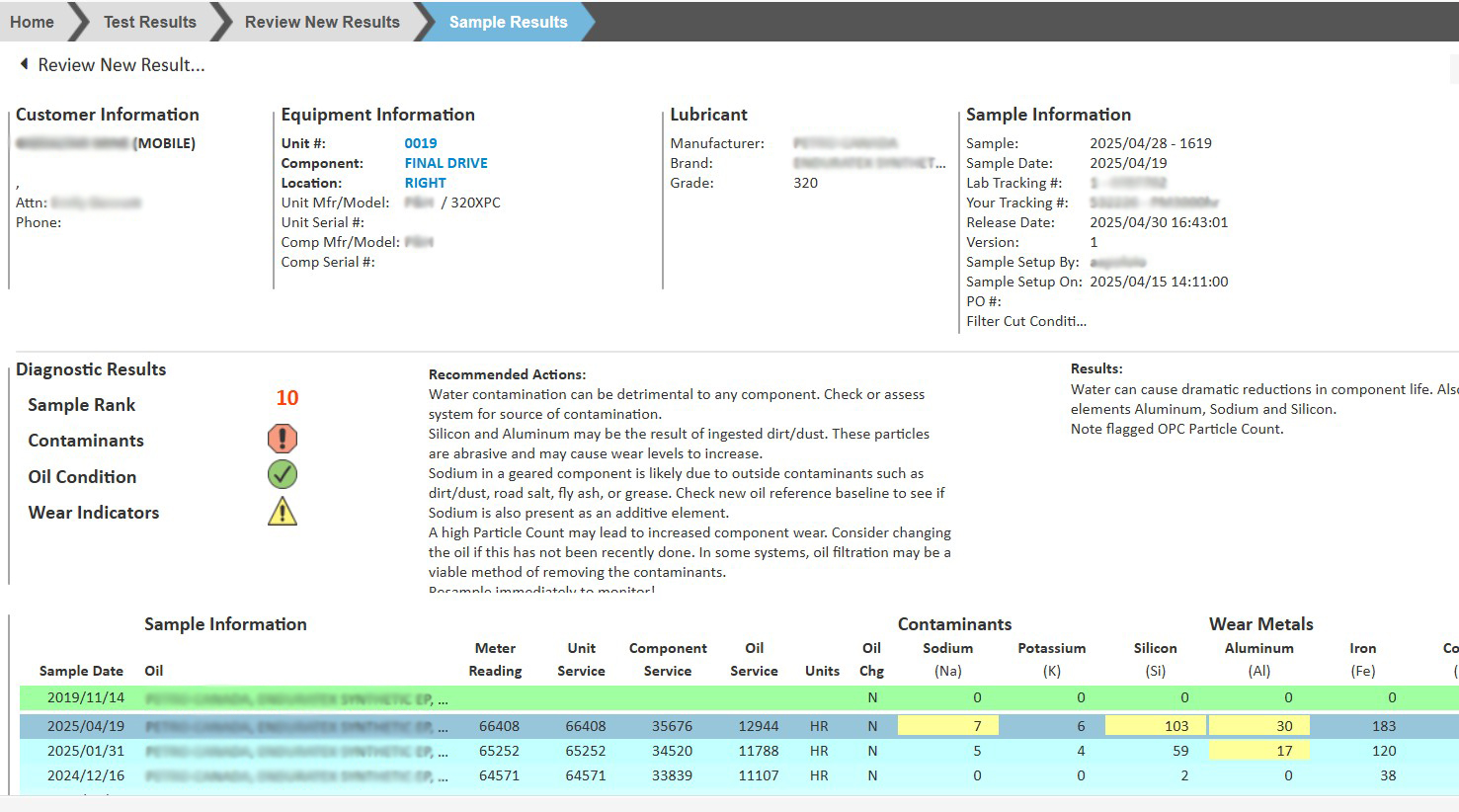This screenshot has height=812, width=1459.
Task: Click the back arrow beside Review New Result
Action: click(24, 64)
